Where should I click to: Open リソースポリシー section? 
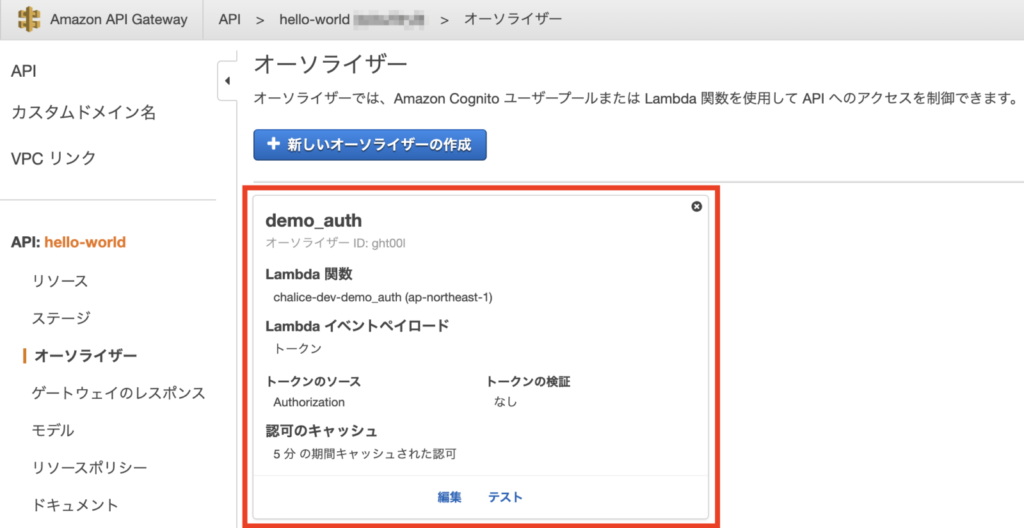pos(89,468)
